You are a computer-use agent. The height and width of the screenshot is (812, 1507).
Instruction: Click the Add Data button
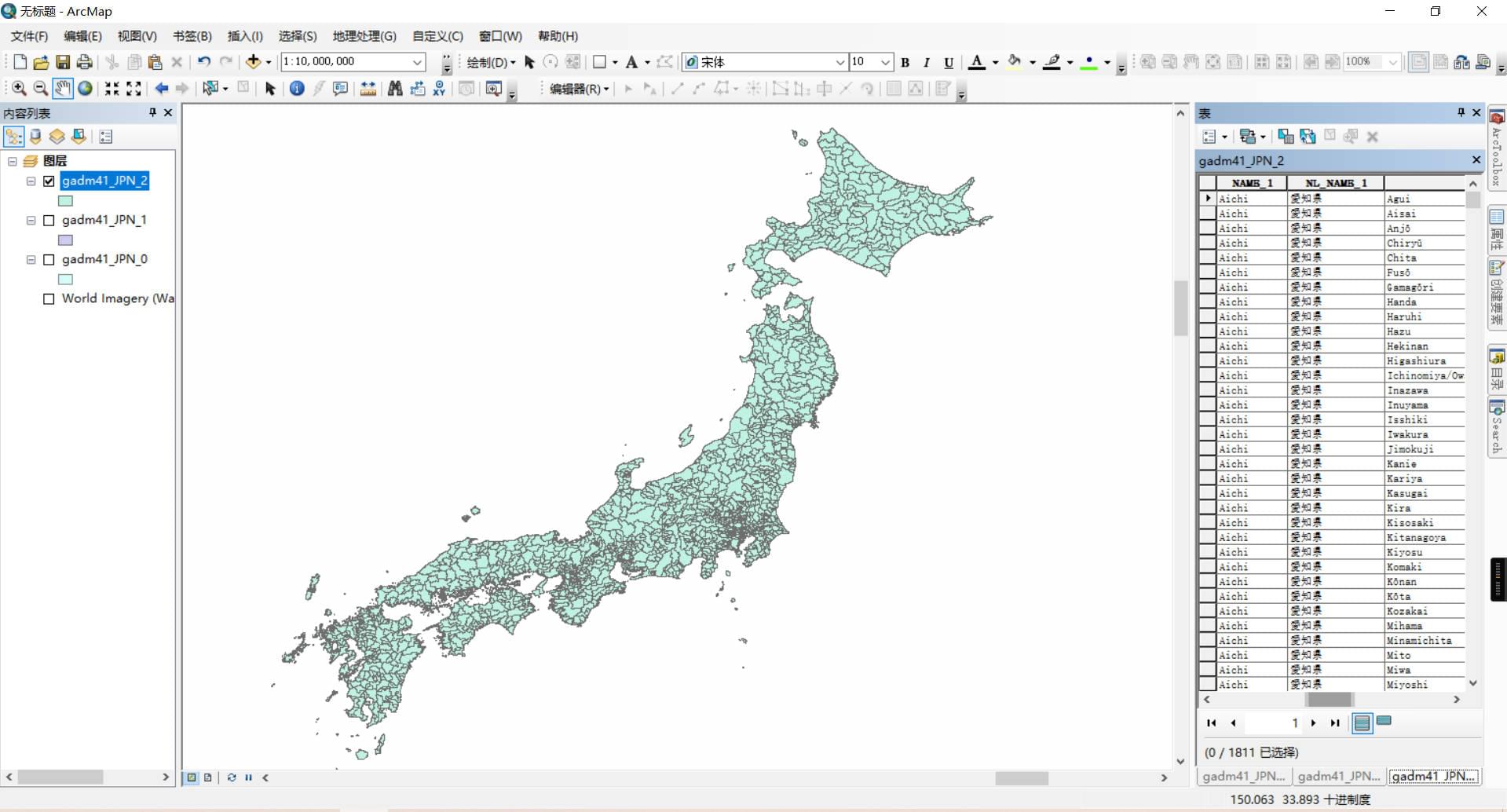(253, 62)
